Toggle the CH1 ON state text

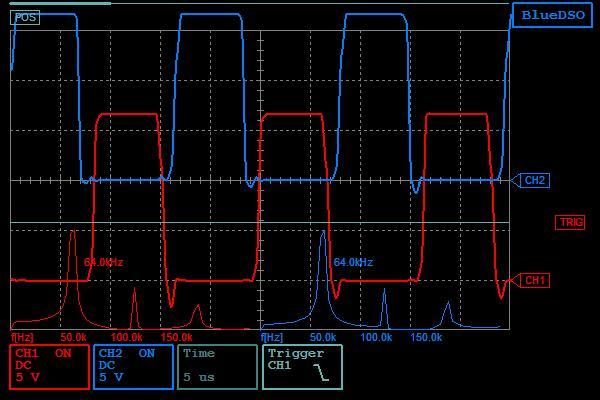click(63, 353)
